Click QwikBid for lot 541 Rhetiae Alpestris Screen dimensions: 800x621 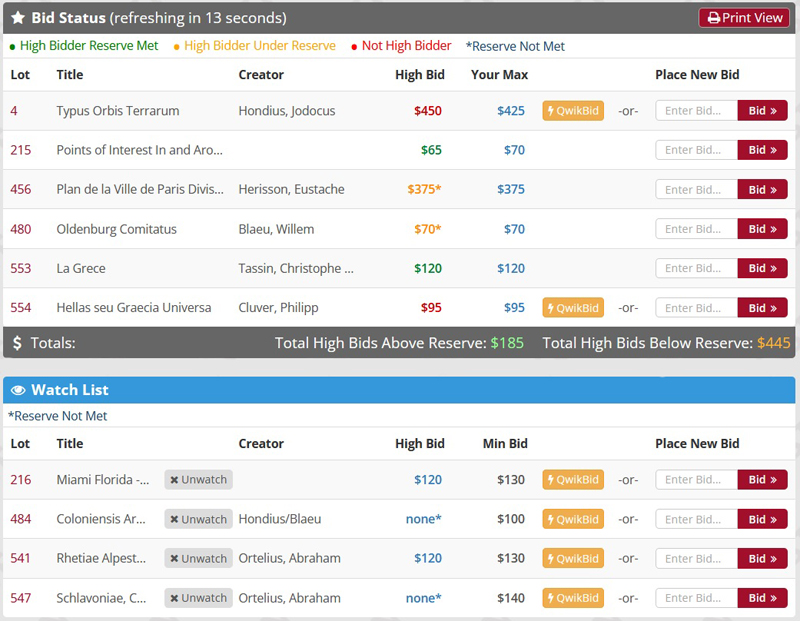coord(574,559)
